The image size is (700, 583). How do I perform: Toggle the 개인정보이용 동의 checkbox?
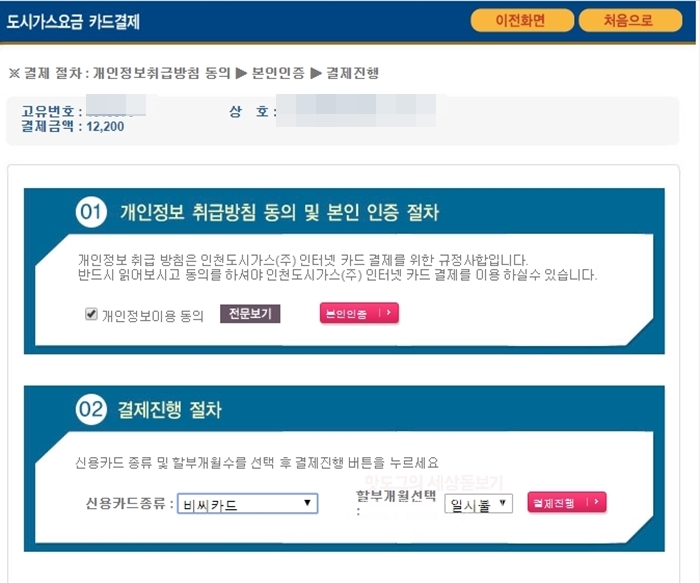pyautogui.click(x=91, y=314)
